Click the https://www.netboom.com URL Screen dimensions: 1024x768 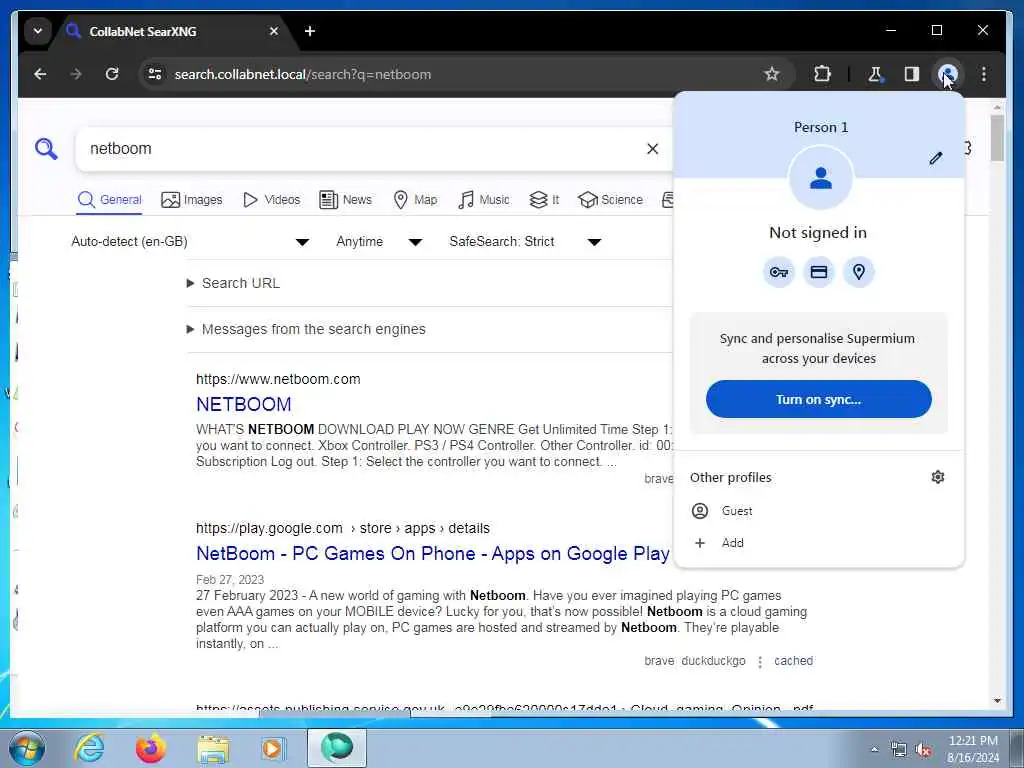(278, 379)
